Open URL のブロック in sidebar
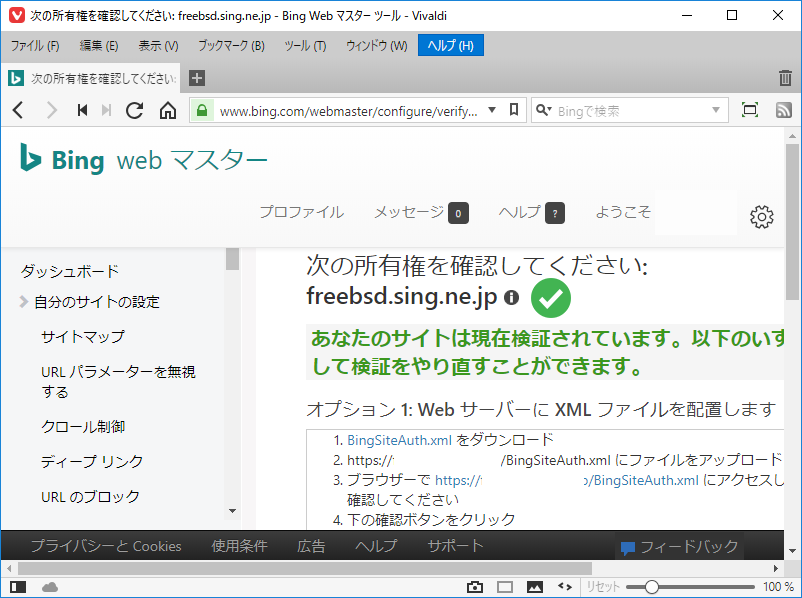The width and height of the screenshot is (802, 598). point(90,497)
